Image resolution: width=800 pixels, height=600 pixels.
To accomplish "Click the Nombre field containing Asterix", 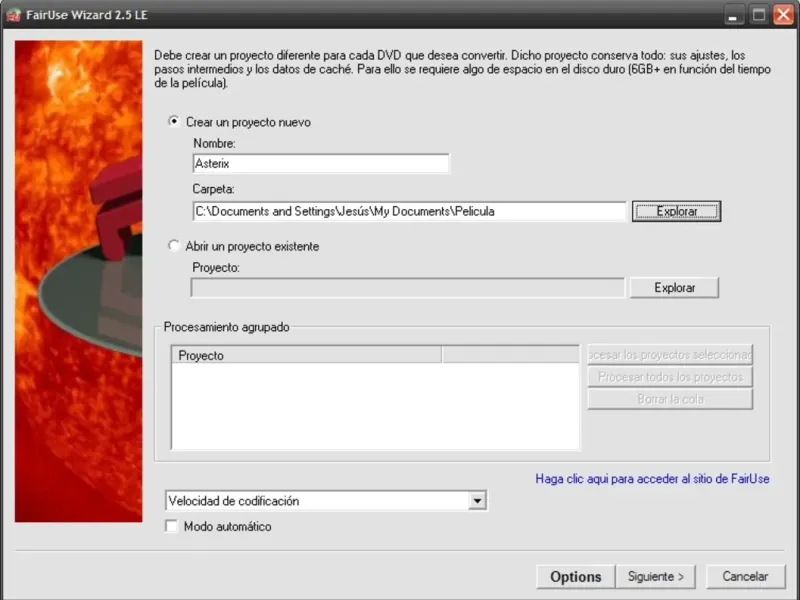I will (x=321, y=164).
